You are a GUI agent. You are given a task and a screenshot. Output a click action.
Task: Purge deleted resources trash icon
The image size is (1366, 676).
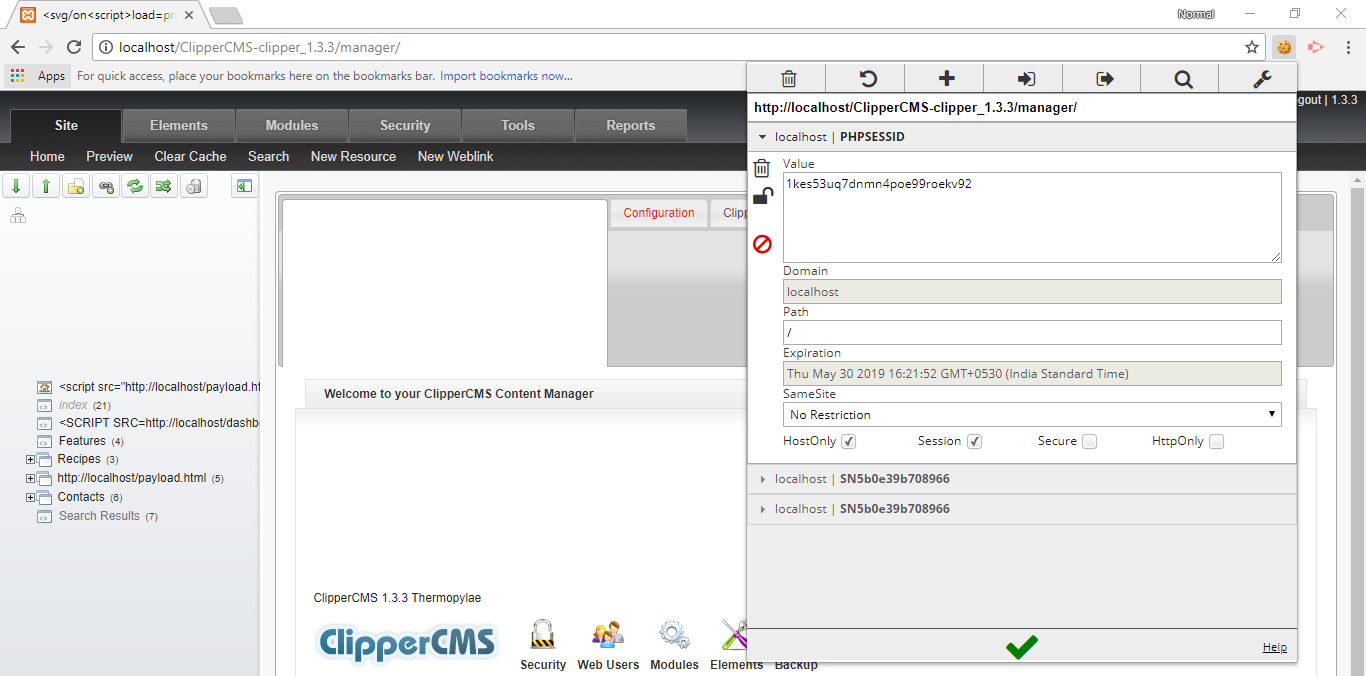pyautogui.click(x=194, y=186)
